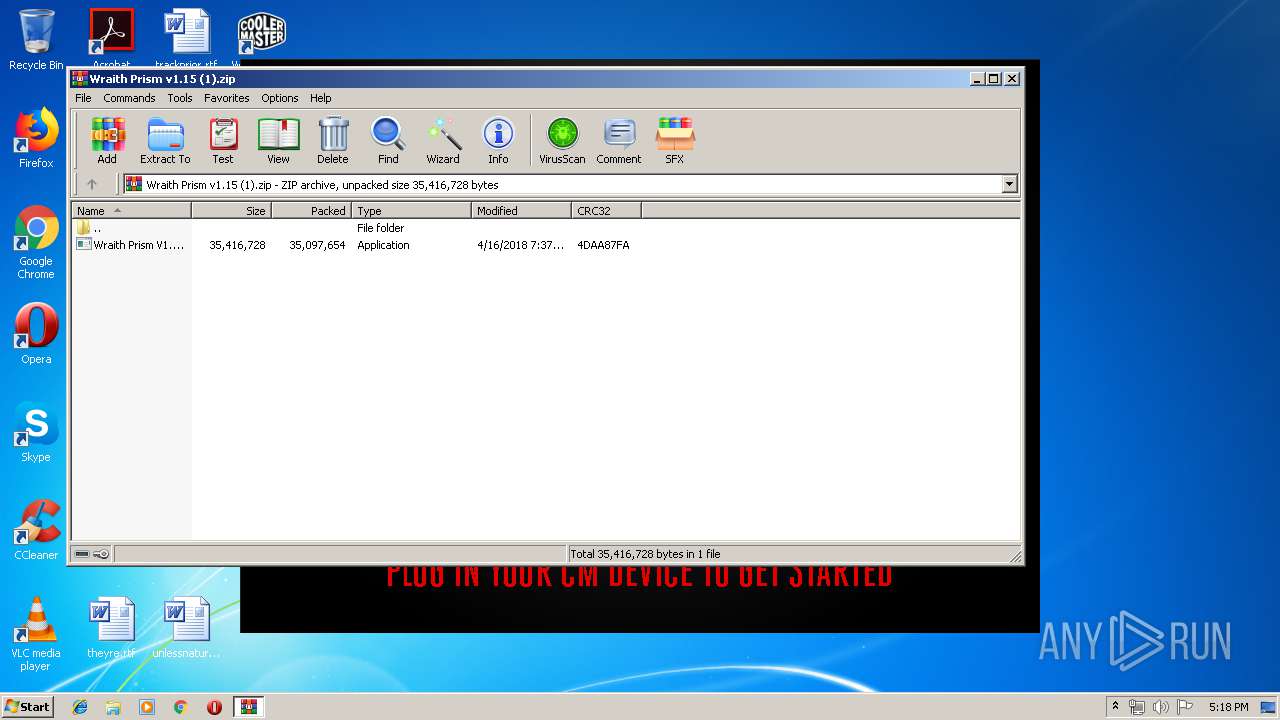Open the Help menu
Viewport: 1280px width, 720px height.
tap(320, 98)
